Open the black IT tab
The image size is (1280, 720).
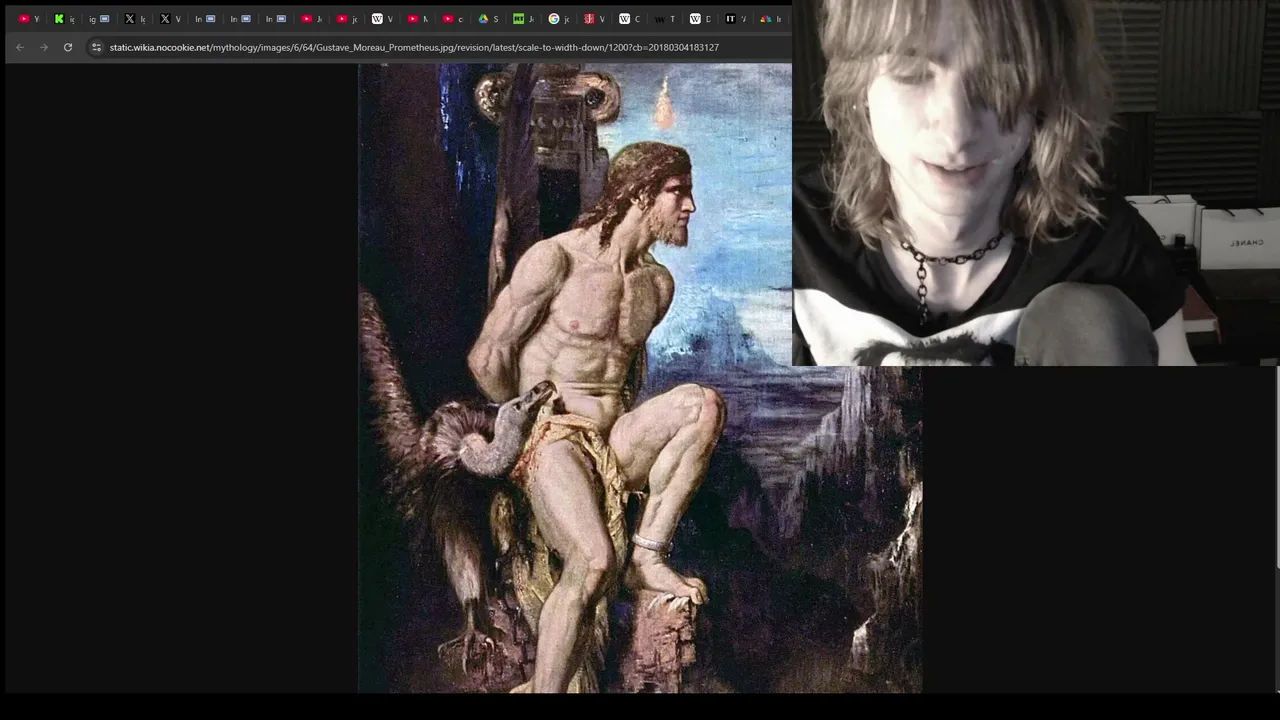(x=735, y=19)
